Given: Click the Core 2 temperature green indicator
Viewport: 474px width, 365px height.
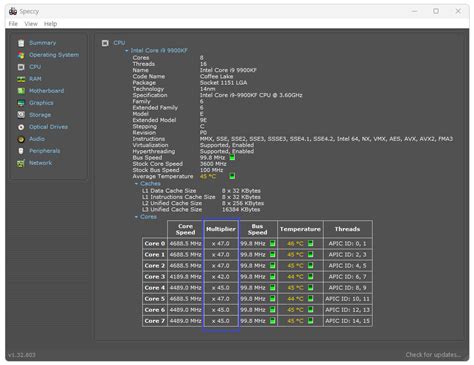Looking at the screenshot, I should coord(310,265).
